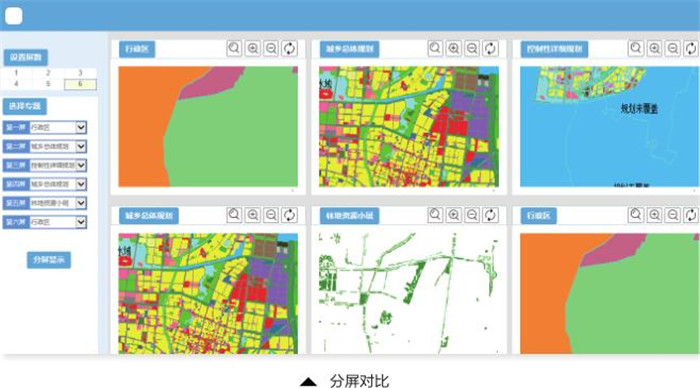This screenshot has height=388, width=700.
Task: Click the screen-one 行政区 map canvas
Action: pyautogui.click(x=208, y=127)
